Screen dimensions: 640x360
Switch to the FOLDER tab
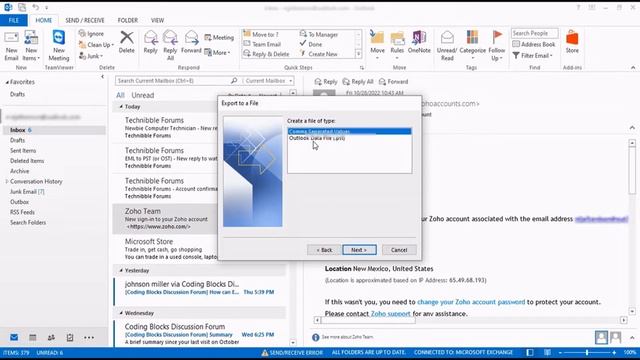(x=128, y=20)
